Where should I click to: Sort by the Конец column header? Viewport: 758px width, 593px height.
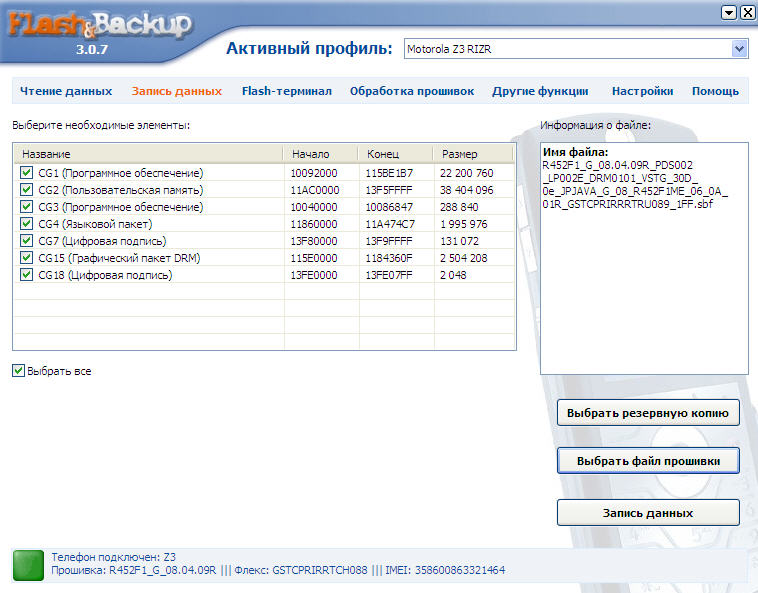(396, 154)
